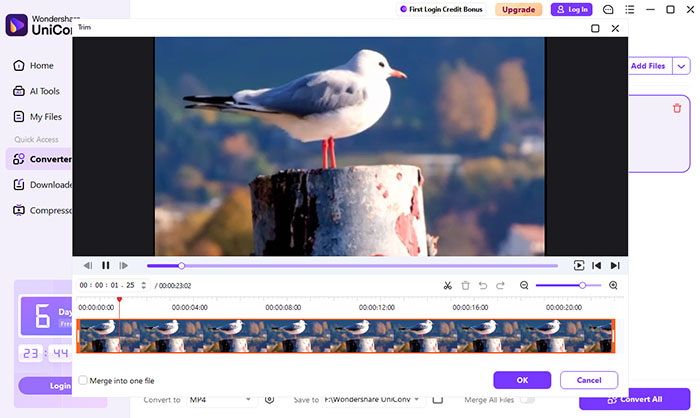Image resolution: width=700 pixels, height=418 pixels.
Task: Open the folder icon next to save path
Action: pos(438,399)
